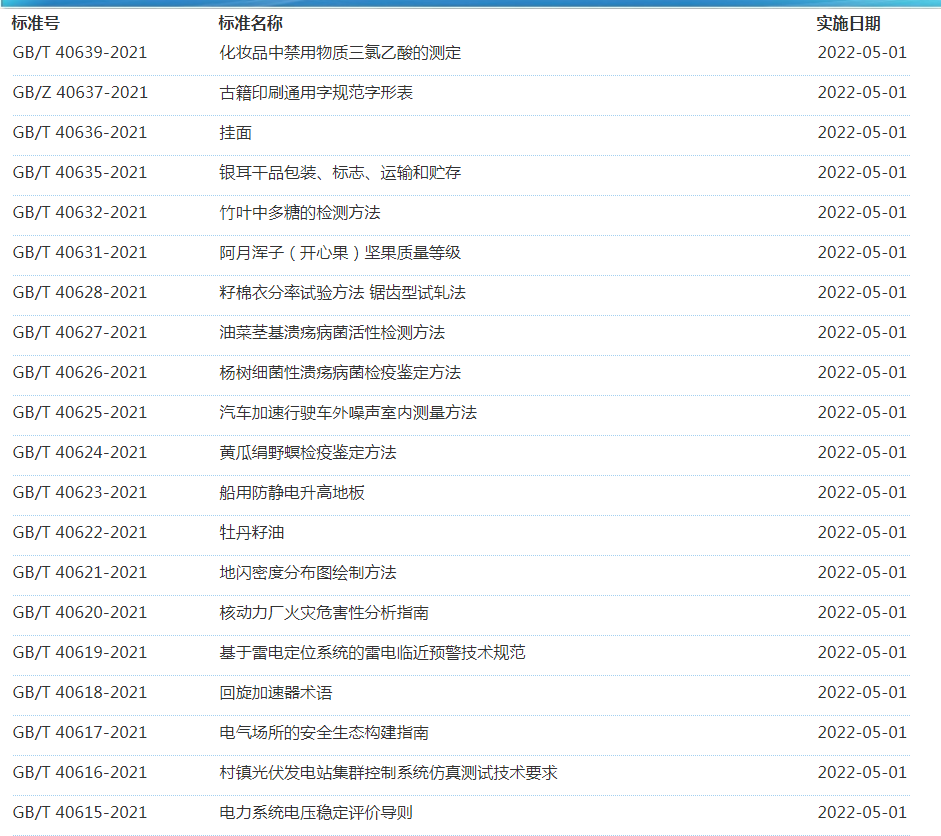The height and width of the screenshot is (836, 941).
Task: Open standard number GB/T 40632-2021
Action: (x=80, y=213)
